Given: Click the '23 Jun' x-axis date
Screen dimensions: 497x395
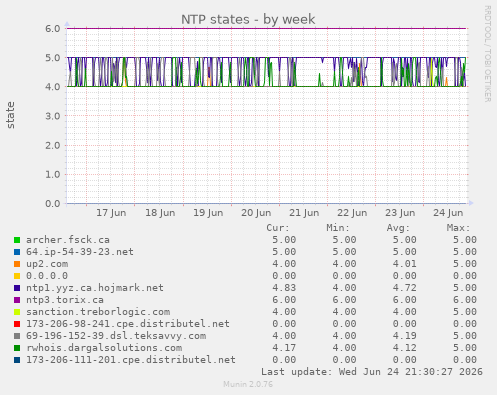Looking at the screenshot, I should tap(400, 213).
